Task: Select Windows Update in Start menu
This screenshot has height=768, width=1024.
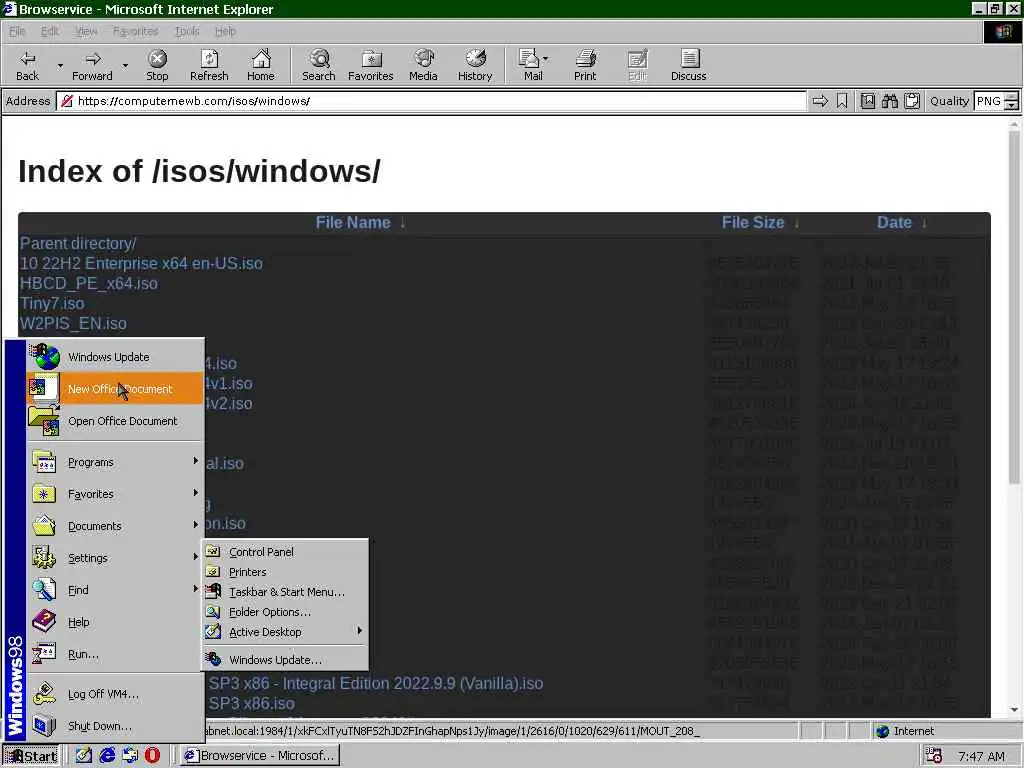Action: [x=116, y=357]
